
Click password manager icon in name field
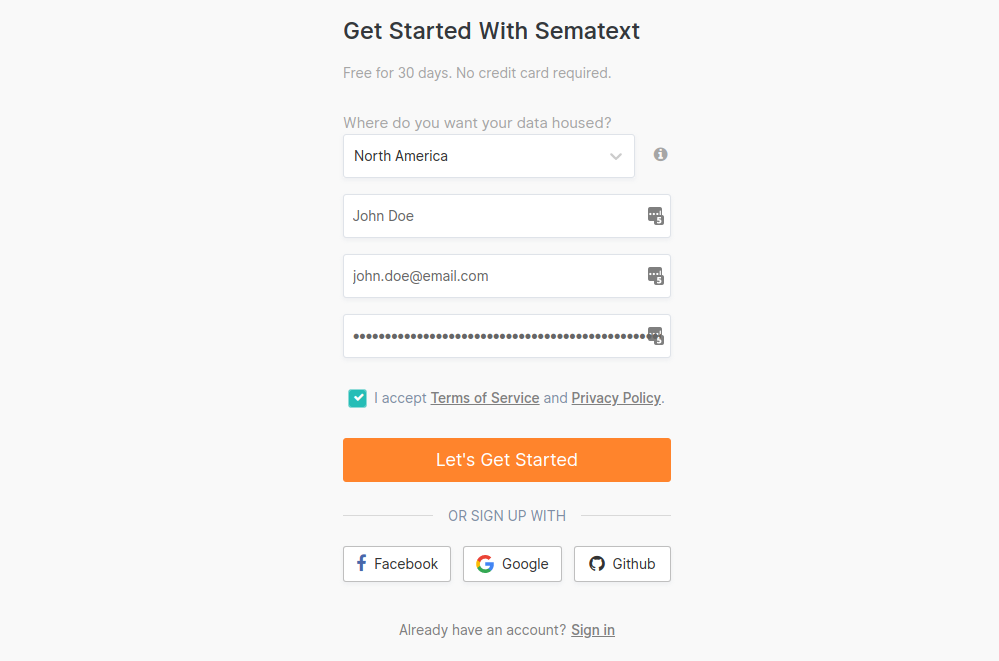[656, 216]
